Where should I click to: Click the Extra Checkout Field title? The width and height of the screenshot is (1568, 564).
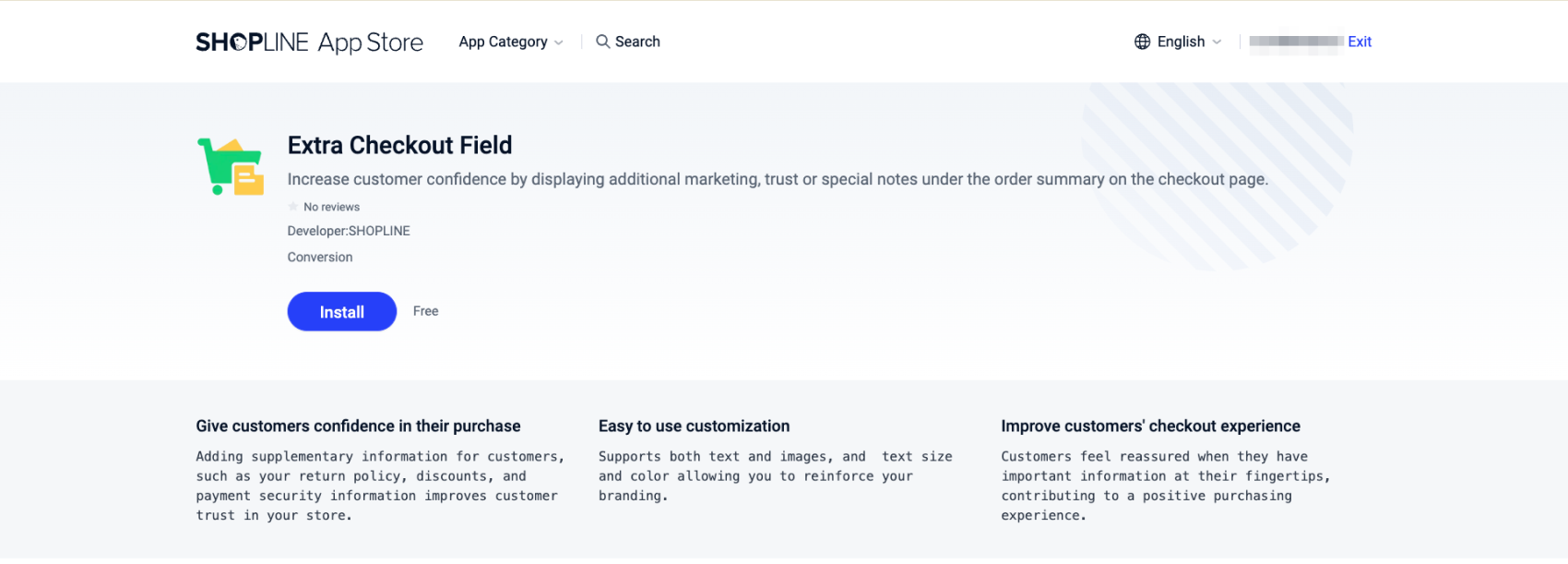point(399,145)
